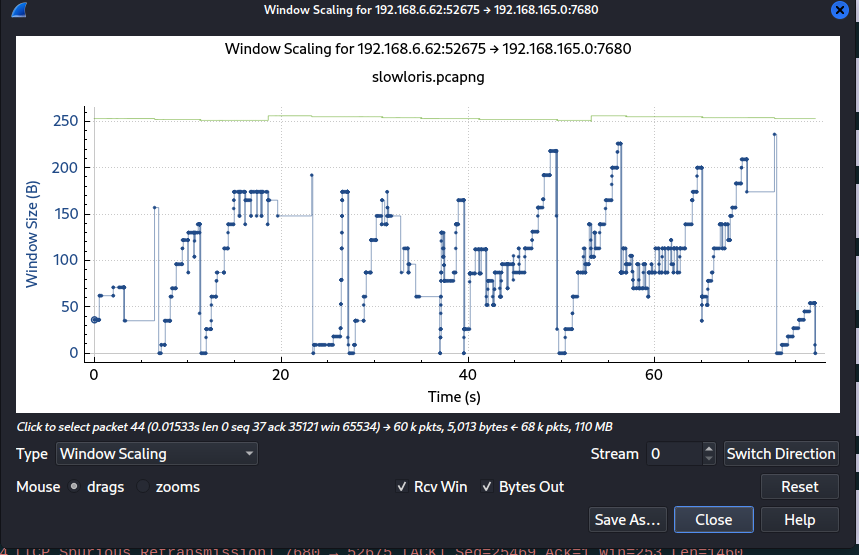859x555 pixels.
Task: Click Save As... to export graph
Action: click(627, 520)
